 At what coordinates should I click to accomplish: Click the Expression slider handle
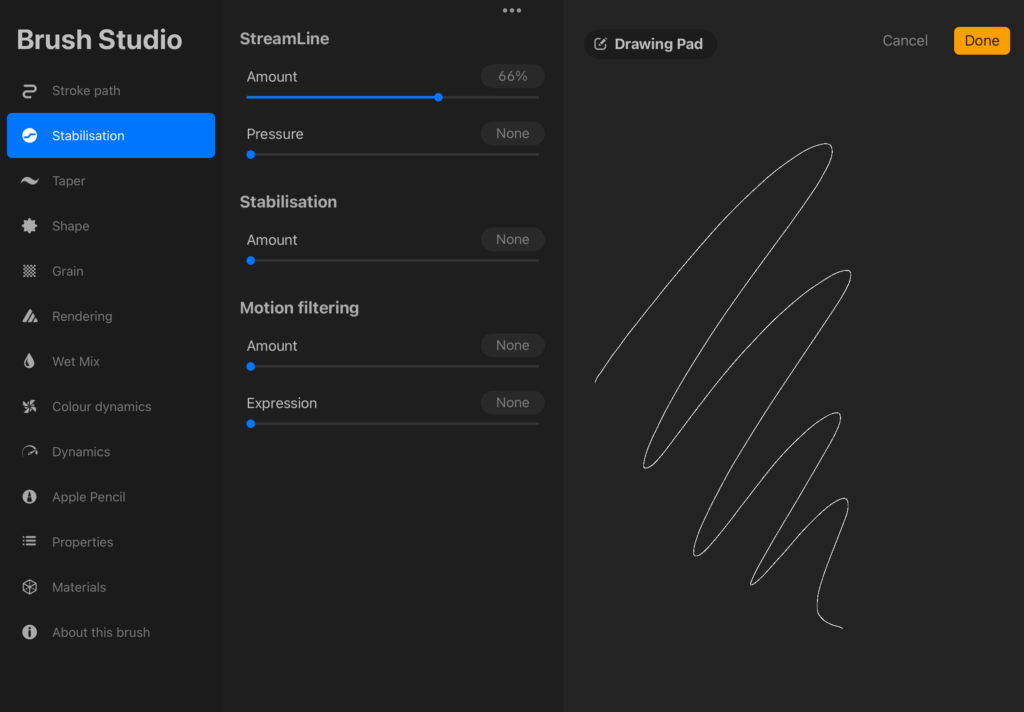point(251,424)
